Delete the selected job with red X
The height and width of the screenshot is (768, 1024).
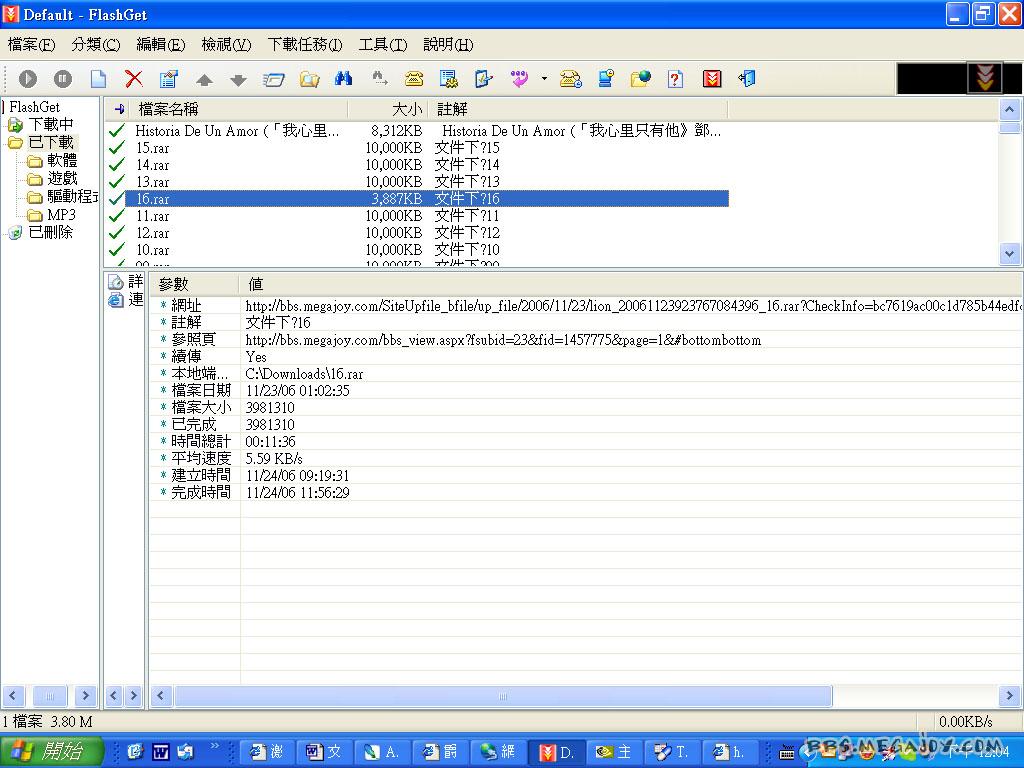pos(134,79)
